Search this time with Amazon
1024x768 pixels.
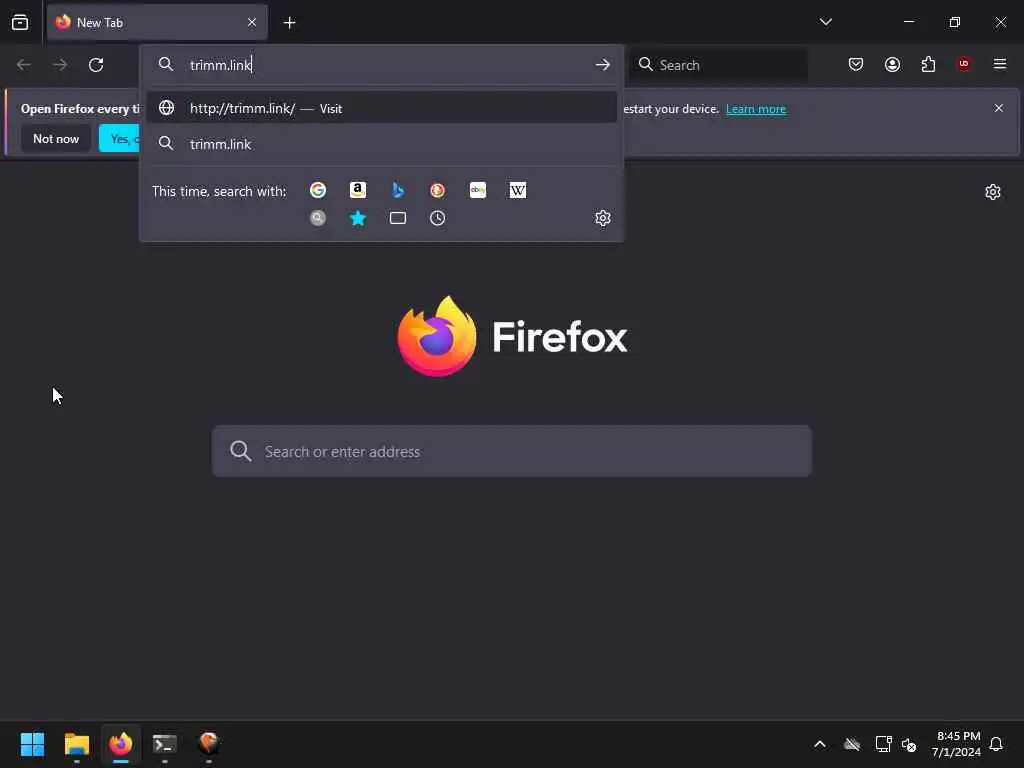358,190
